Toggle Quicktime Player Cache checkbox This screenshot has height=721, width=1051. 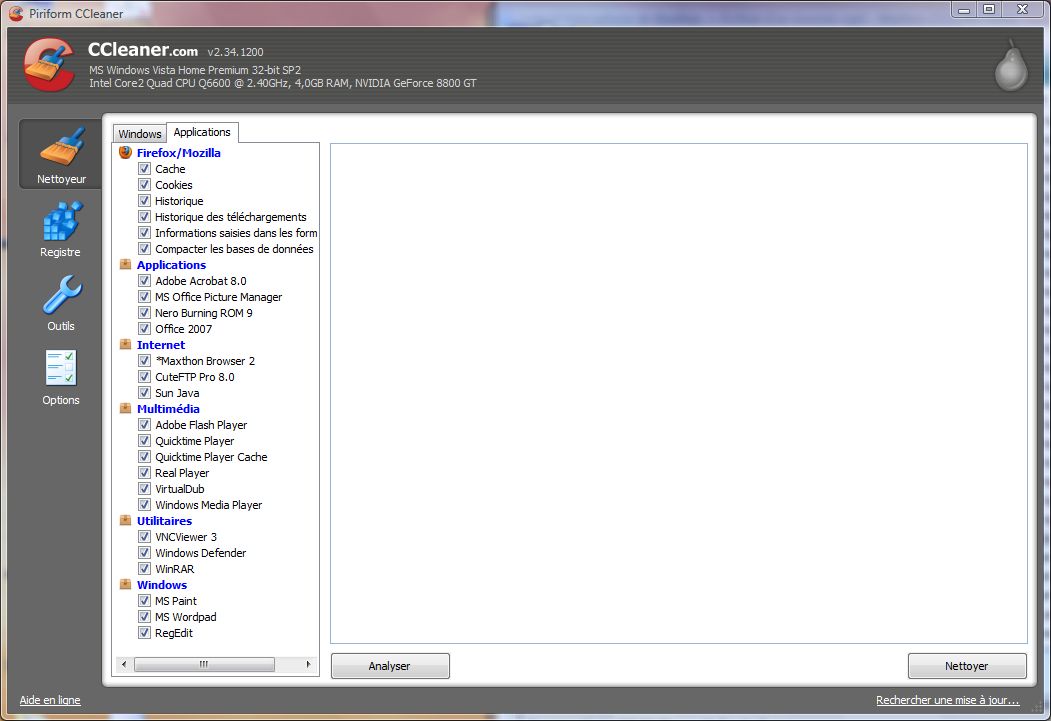[144, 456]
